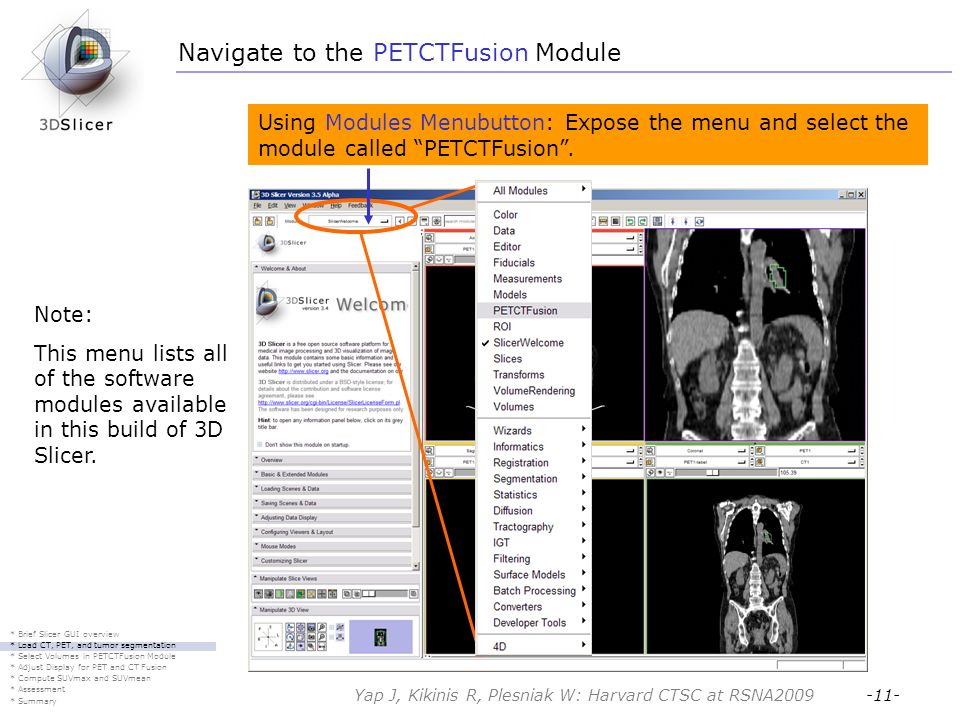Screen dimensions: 960x720
Task: Click the layout grid icon in the toolbar
Action: click(x=657, y=221)
